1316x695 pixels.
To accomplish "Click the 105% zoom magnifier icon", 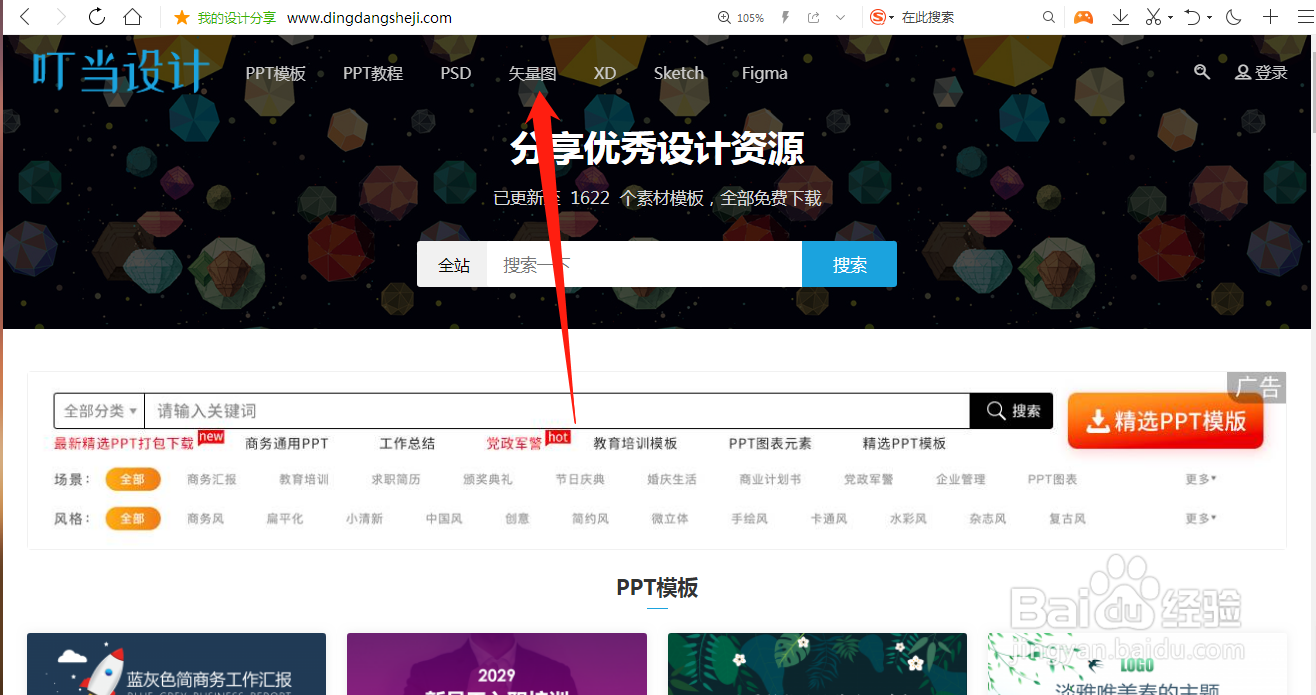I will pyautogui.click(x=725, y=17).
